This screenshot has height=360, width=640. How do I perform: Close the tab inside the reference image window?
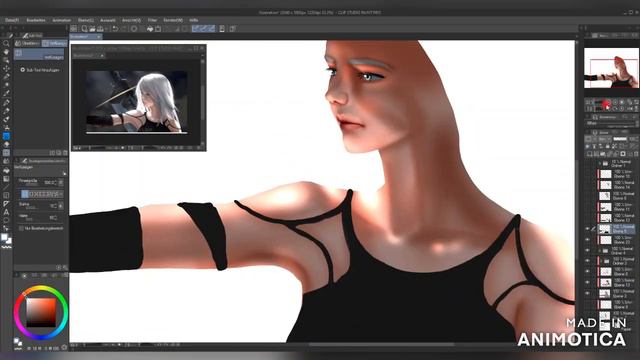102,56
